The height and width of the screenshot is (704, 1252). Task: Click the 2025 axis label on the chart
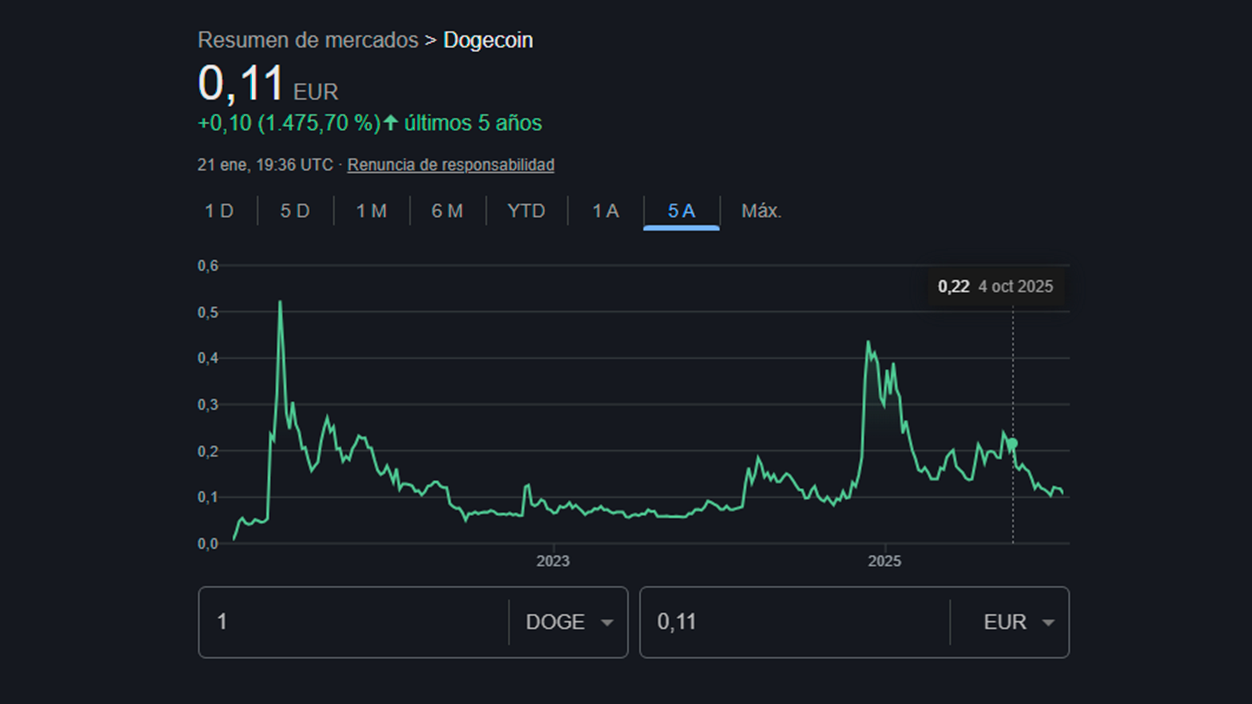(886, 561)
